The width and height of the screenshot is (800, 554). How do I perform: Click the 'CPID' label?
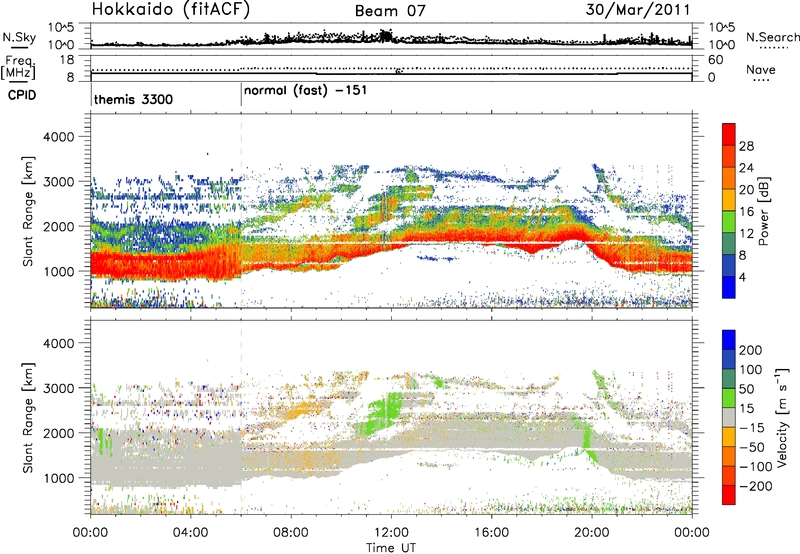[22, 95]
